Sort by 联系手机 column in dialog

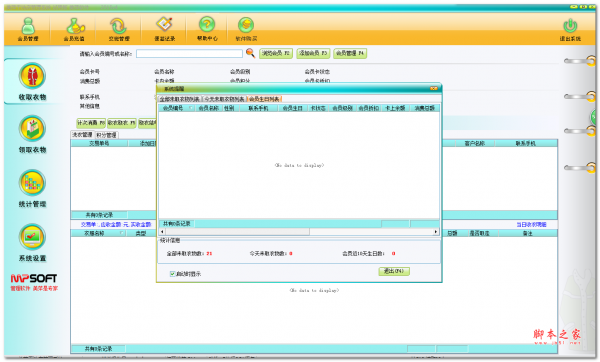click(x=258, y=108)
